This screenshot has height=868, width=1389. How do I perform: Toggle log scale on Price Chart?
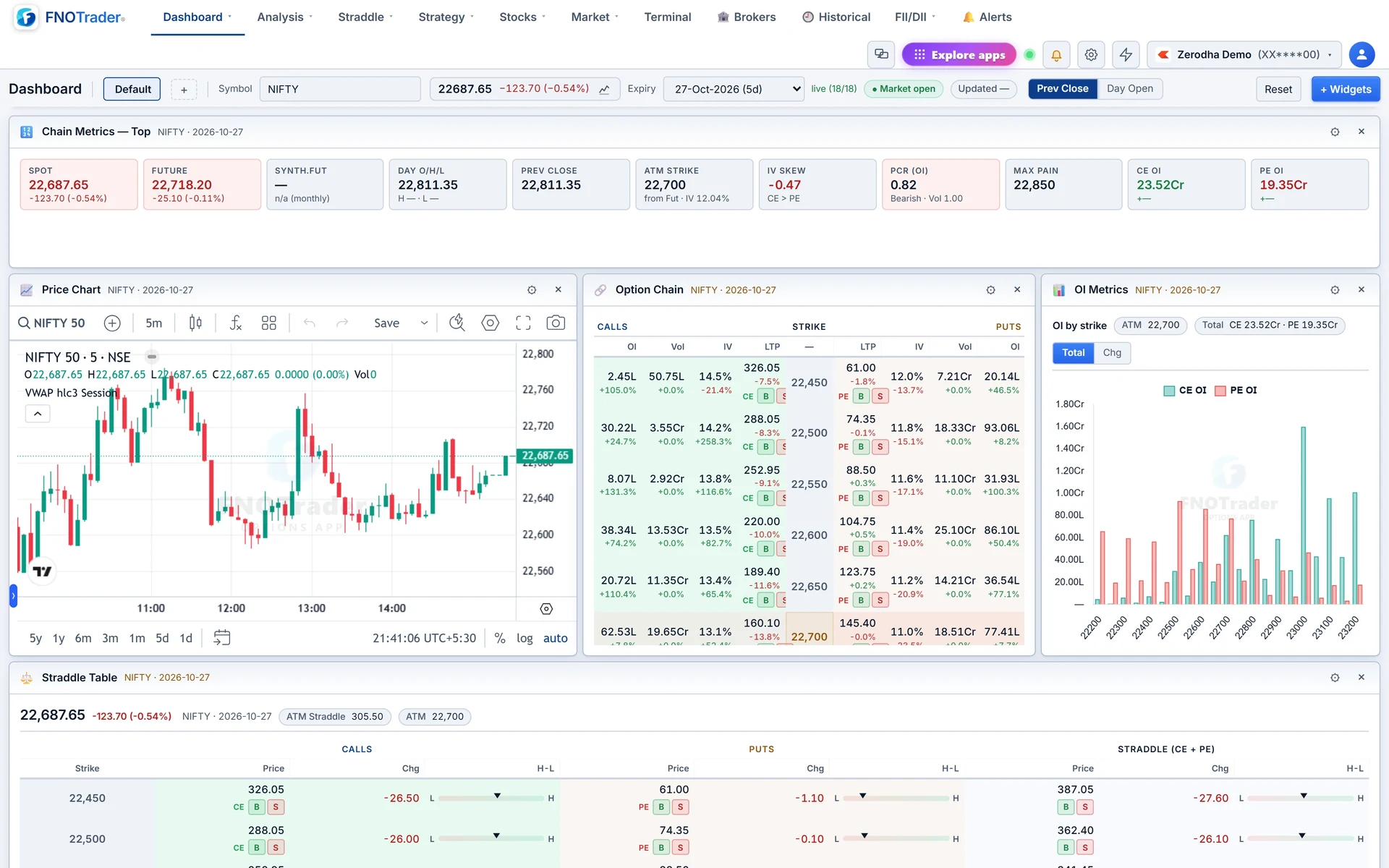click(x=524, y=638)
